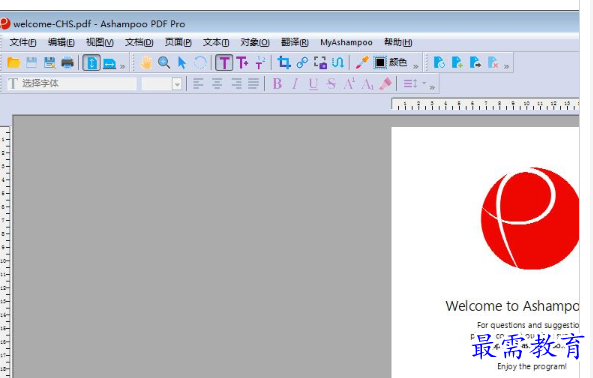Screen dimensions: 593x378
Task: Click the snapshot selection frame icon
Action: (x=320, y=62)
